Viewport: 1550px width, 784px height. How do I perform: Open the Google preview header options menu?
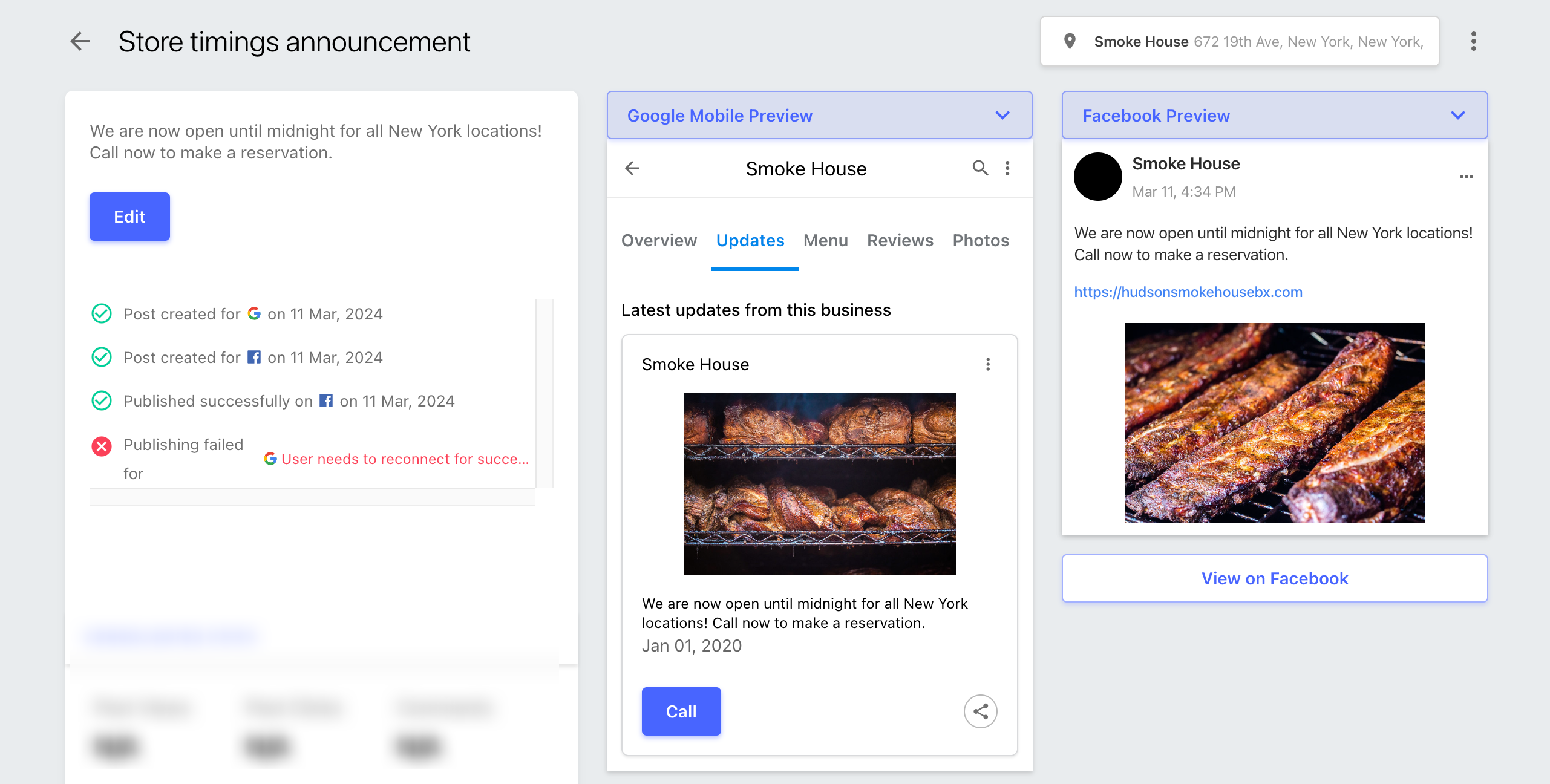[1007, 168]
